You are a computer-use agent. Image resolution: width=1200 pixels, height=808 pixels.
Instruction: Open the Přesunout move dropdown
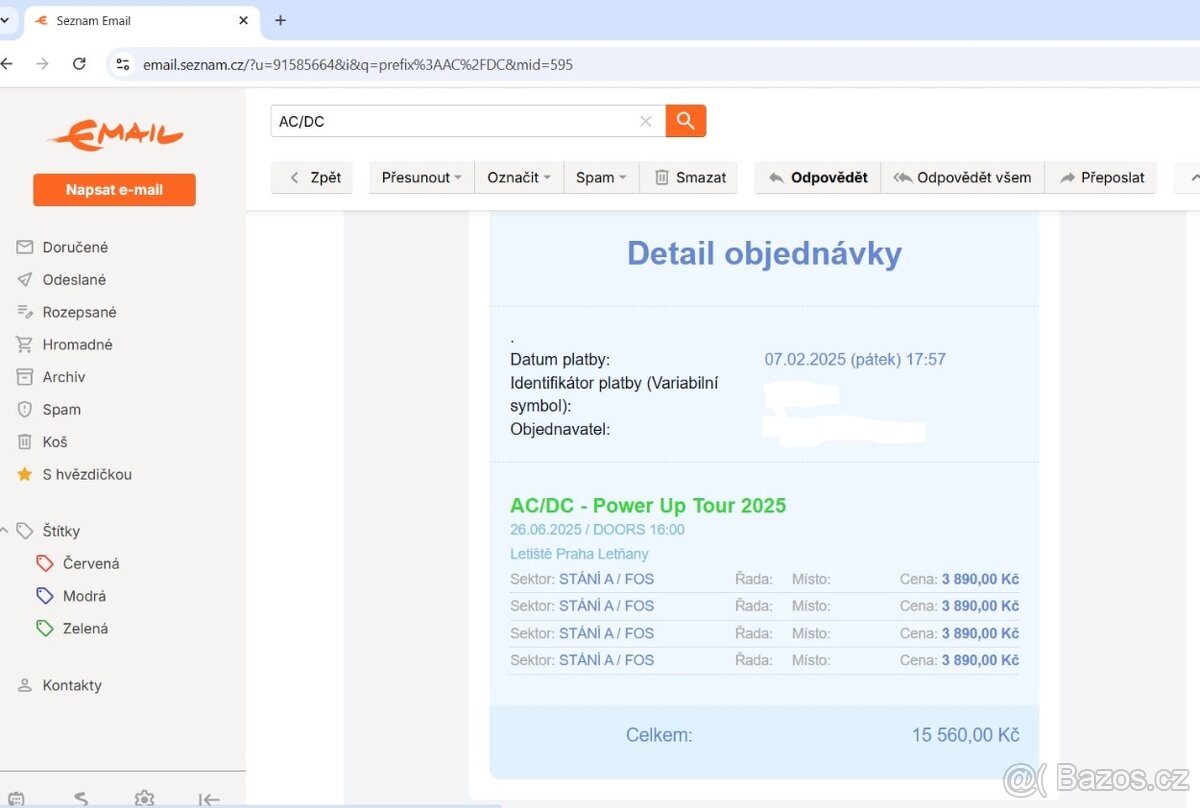click(x=421, y=177)
